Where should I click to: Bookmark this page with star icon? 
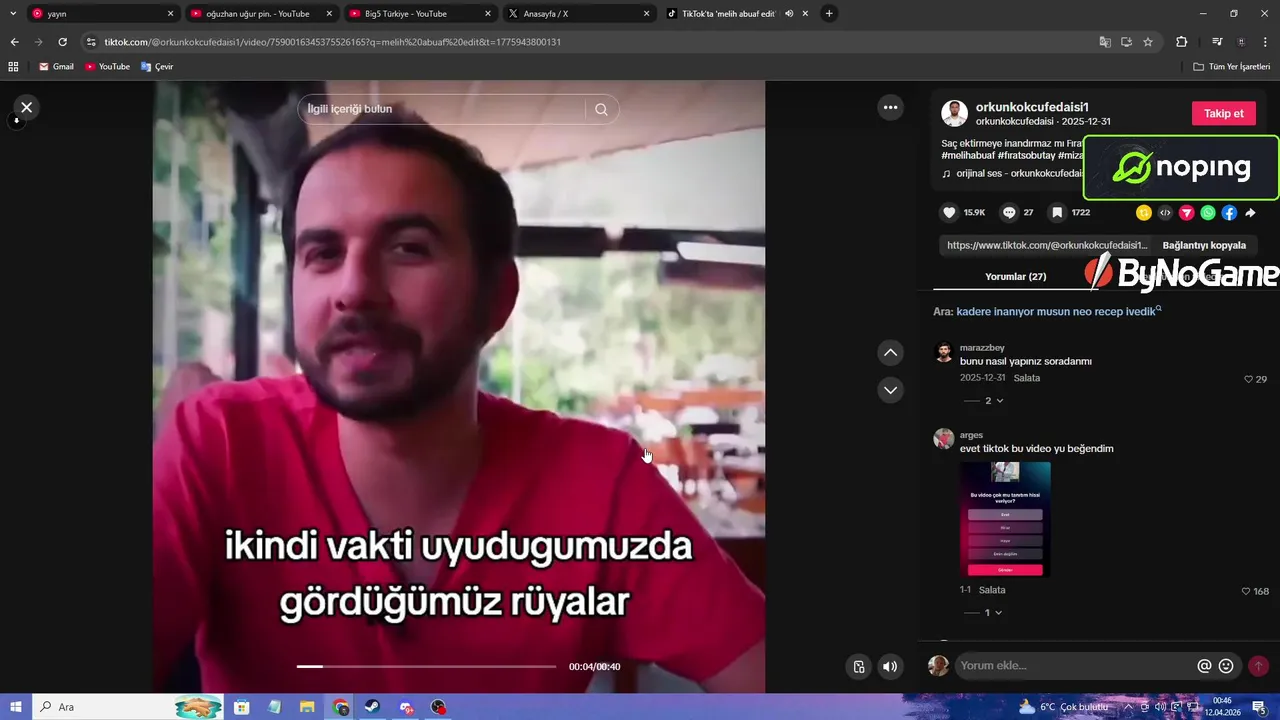point(1148,42)
